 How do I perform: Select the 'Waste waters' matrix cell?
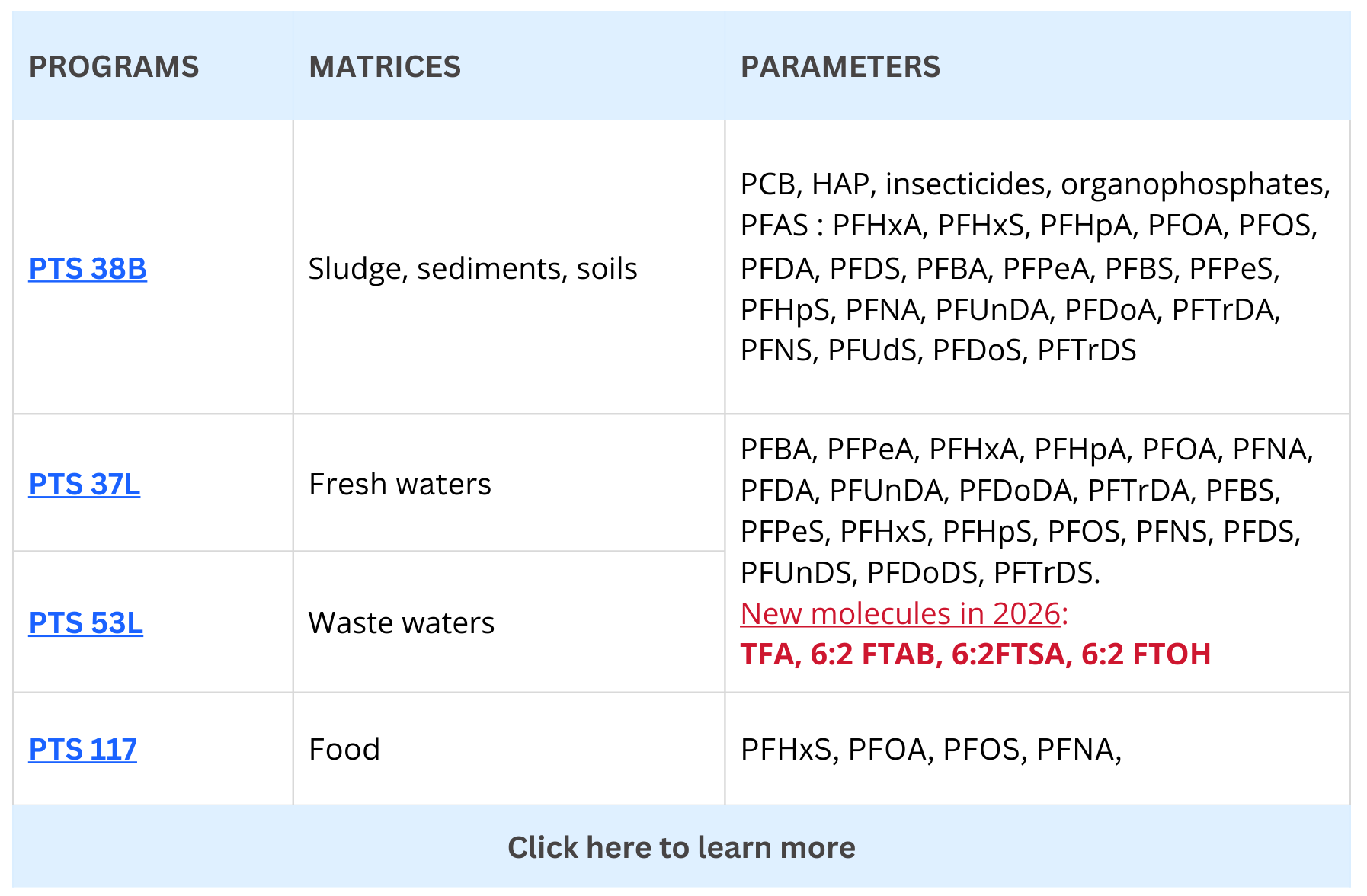pos(402,623)
